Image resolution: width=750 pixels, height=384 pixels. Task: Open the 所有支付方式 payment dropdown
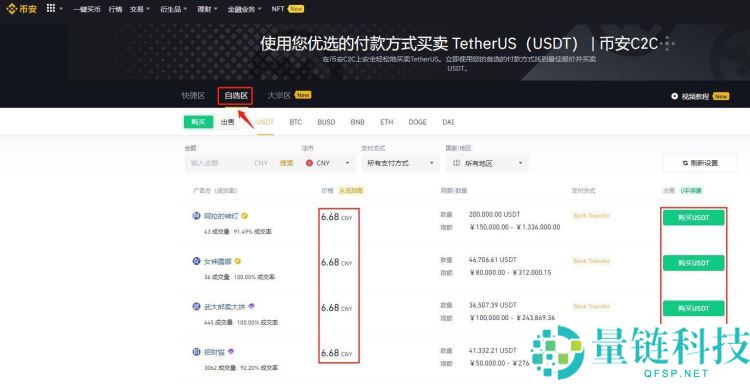click(400, 163)
